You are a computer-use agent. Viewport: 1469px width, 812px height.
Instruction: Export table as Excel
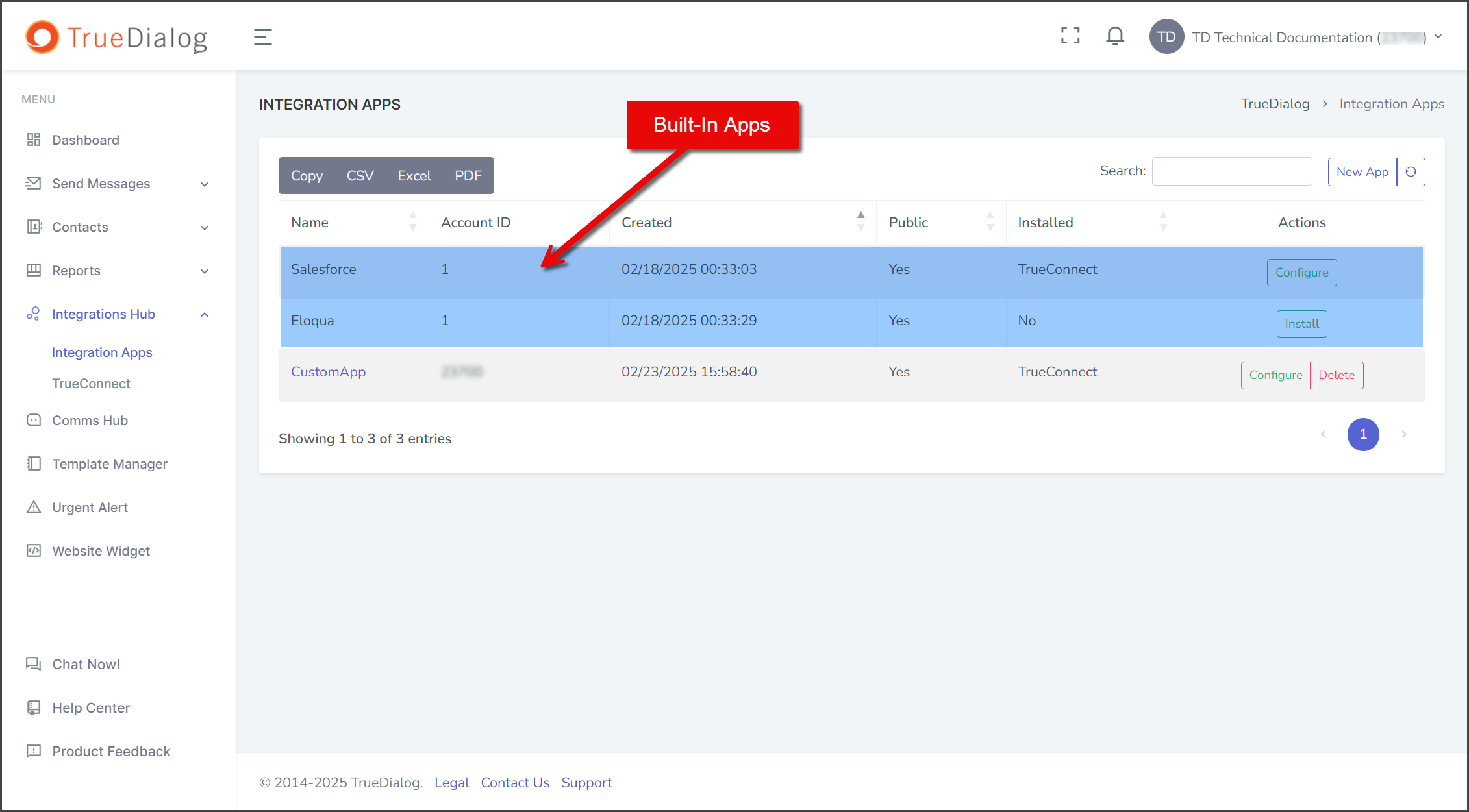[414, 176]
